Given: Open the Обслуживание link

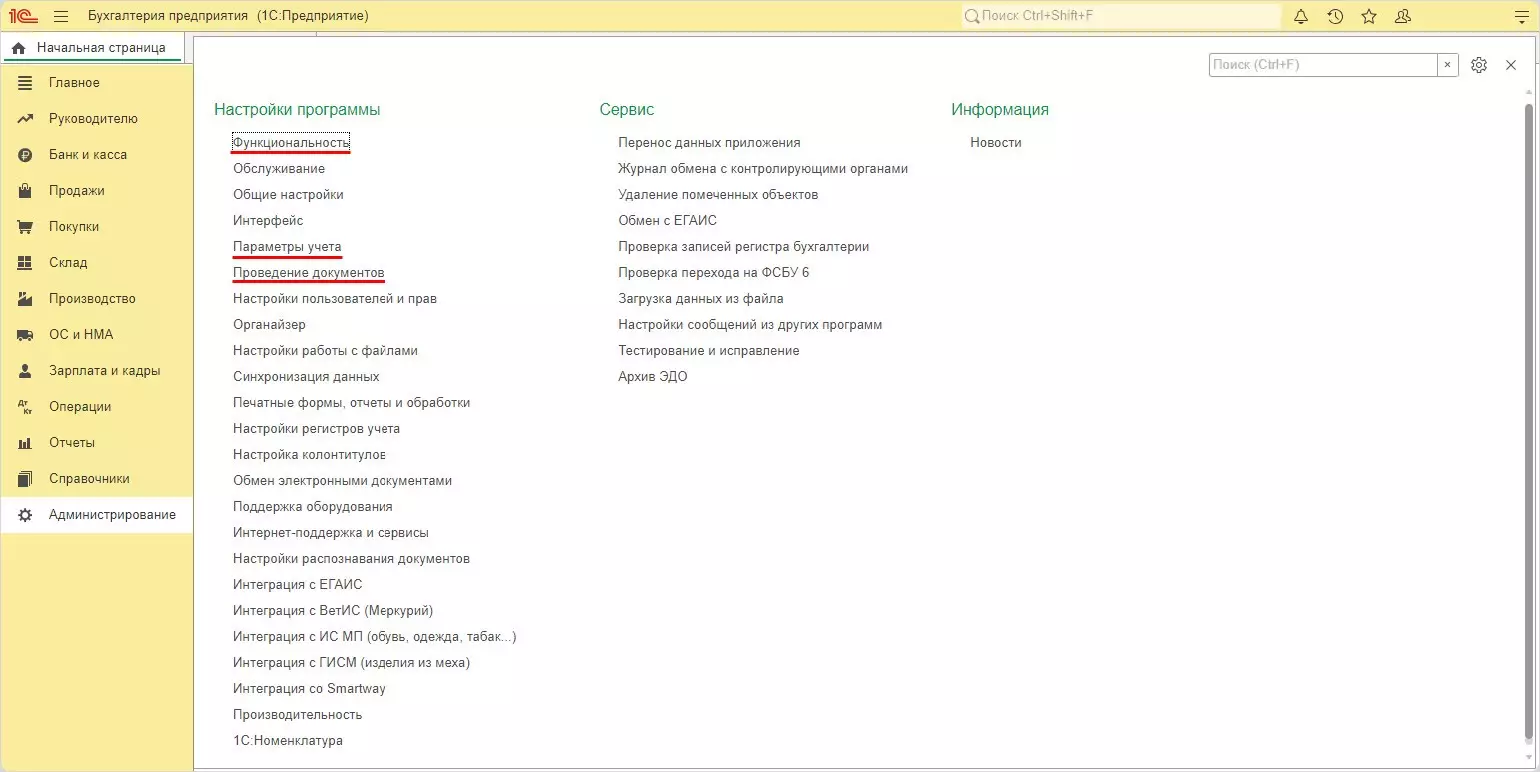Looking at the screenshot, I should point(279,169).
